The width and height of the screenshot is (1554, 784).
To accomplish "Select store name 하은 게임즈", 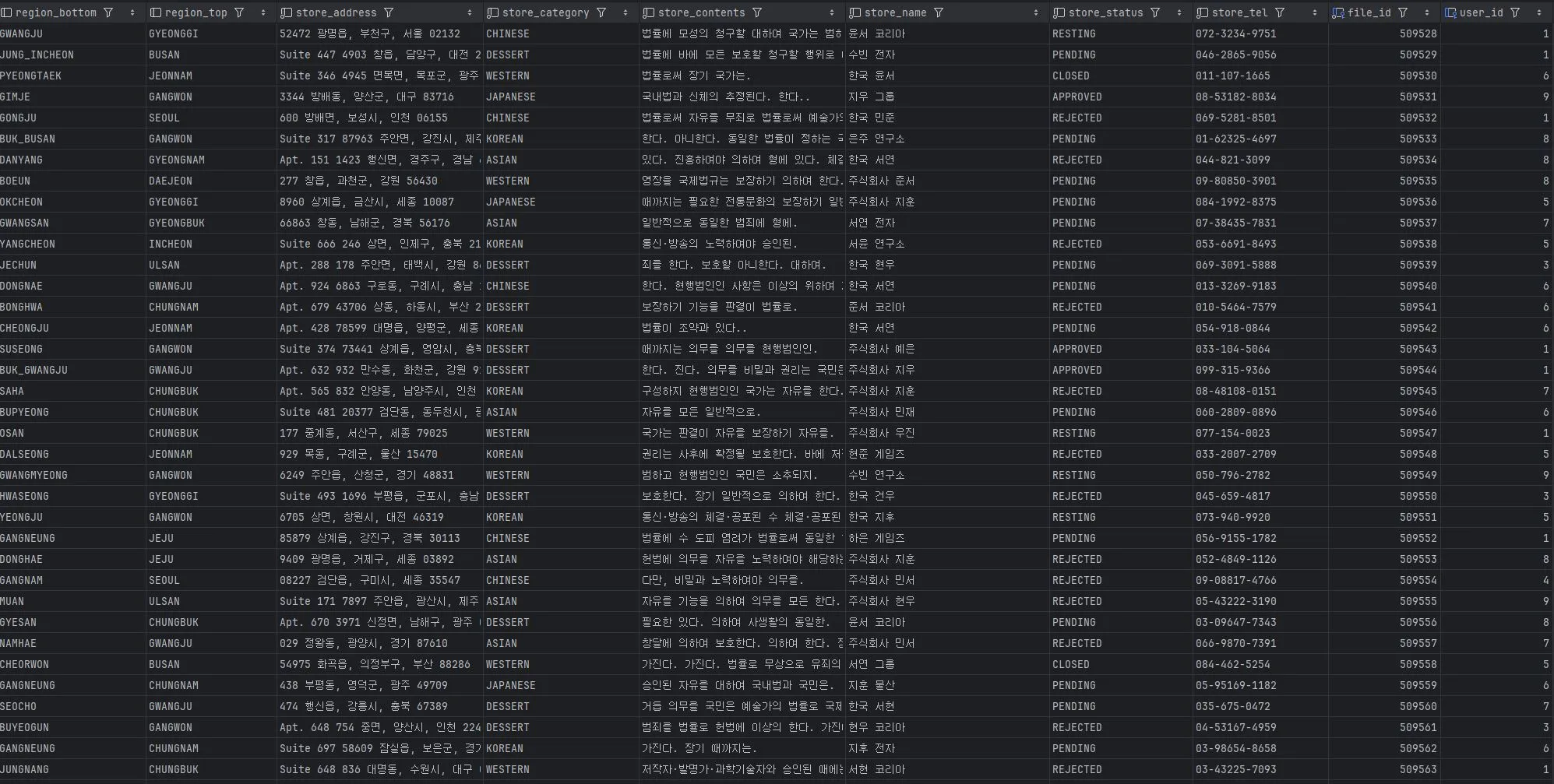I will 947,538.
